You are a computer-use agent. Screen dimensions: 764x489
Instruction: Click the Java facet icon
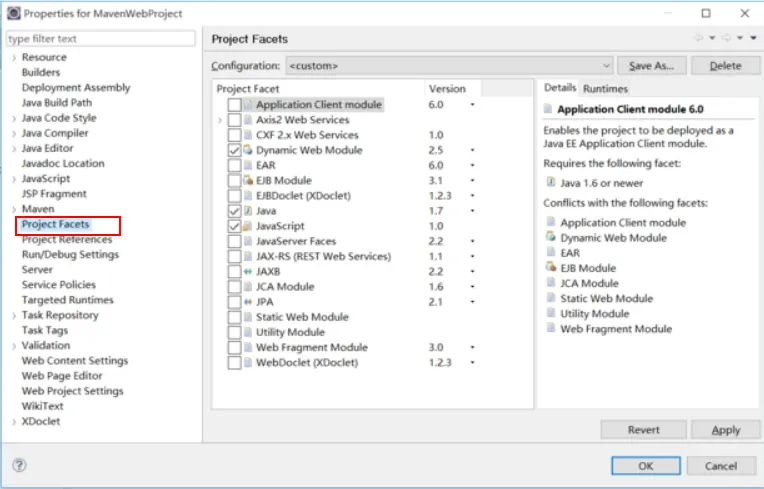click(248, 211)
